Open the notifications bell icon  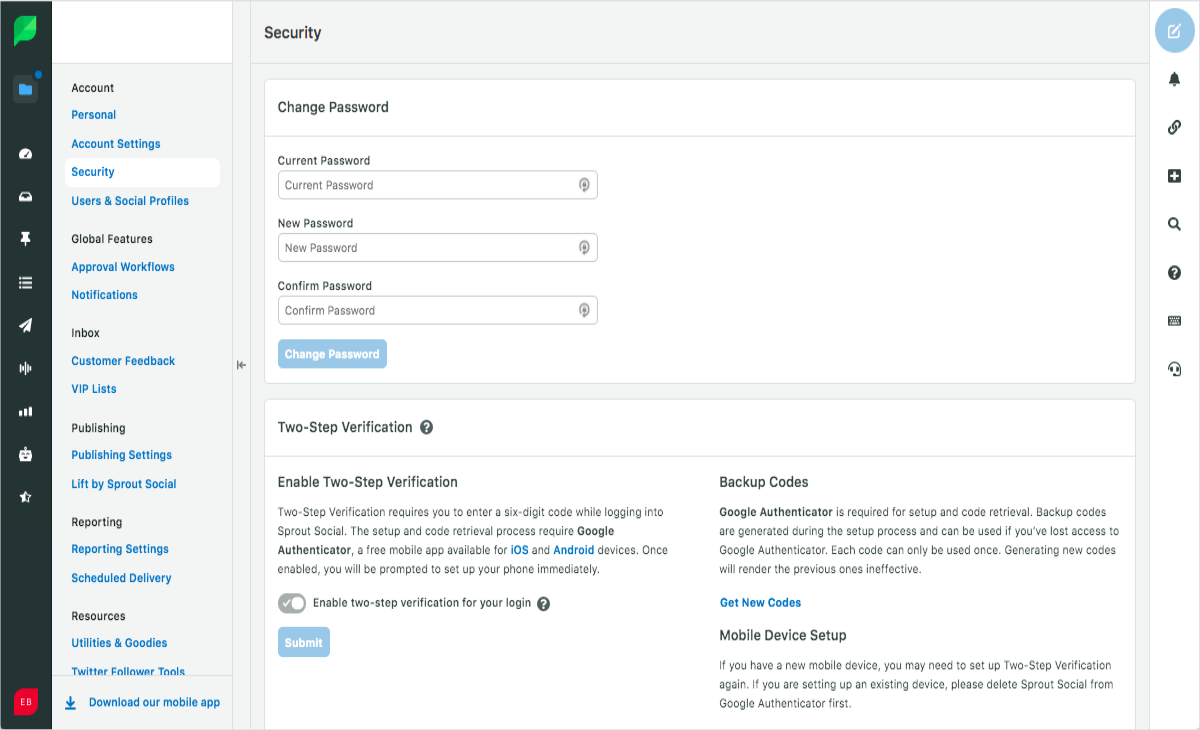(x=1175, y=79)
